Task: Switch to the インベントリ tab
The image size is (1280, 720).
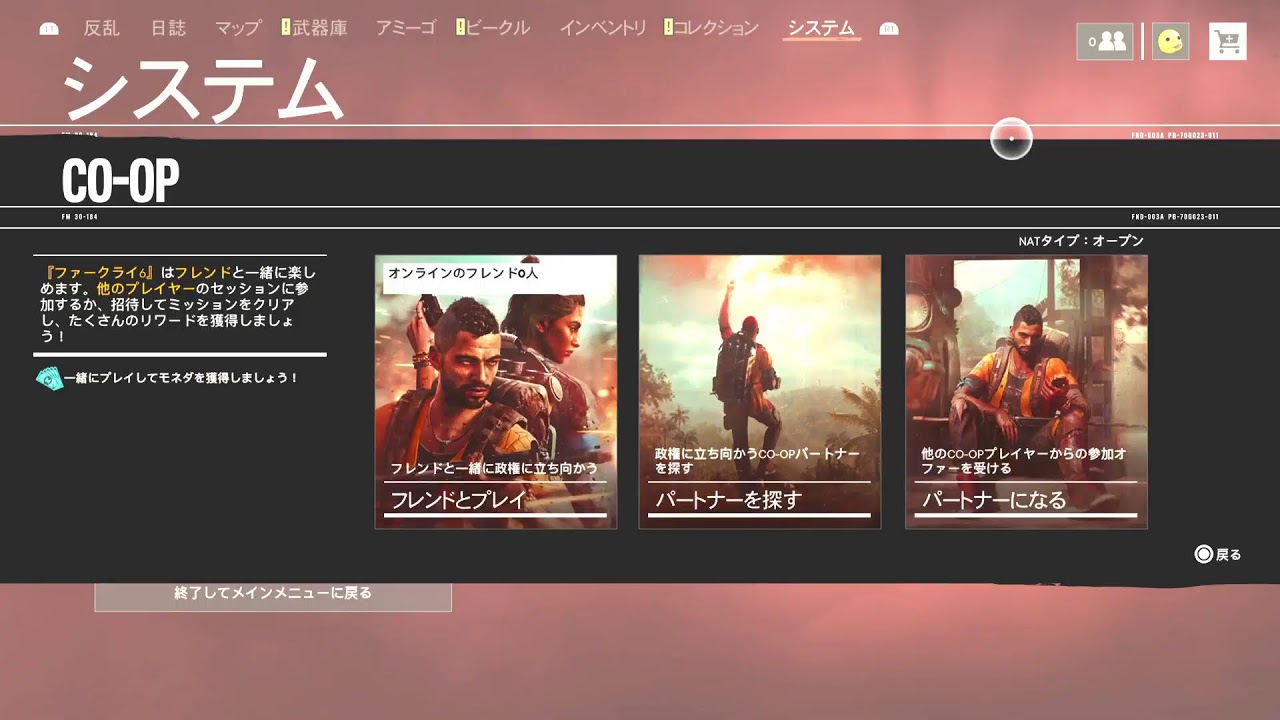Action: click(603, 28)
